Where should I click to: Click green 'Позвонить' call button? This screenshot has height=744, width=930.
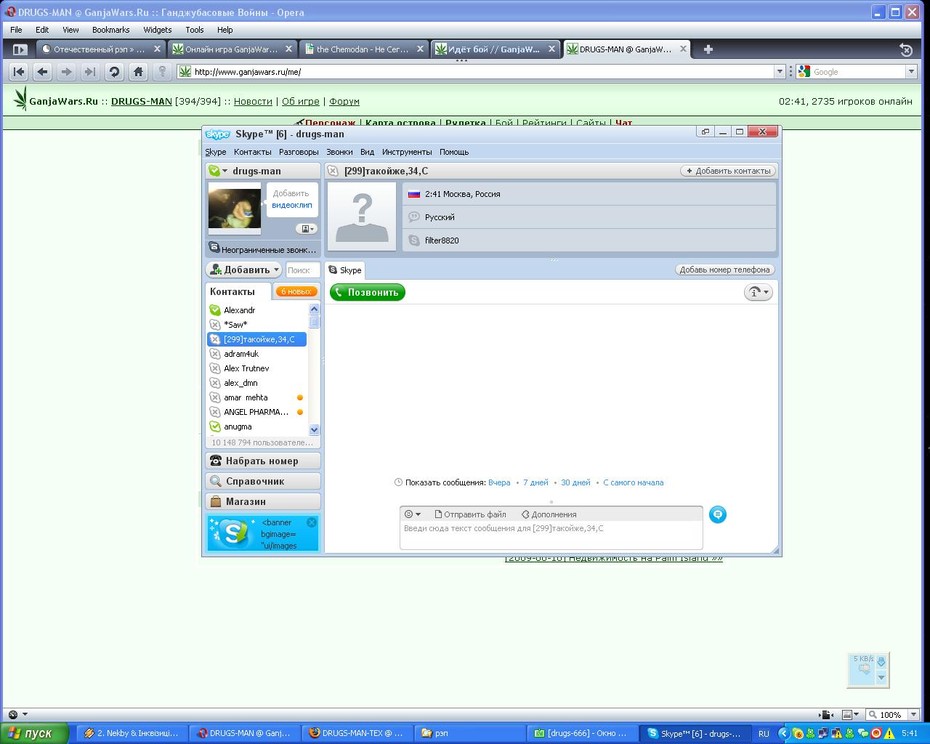click(367, 292)
